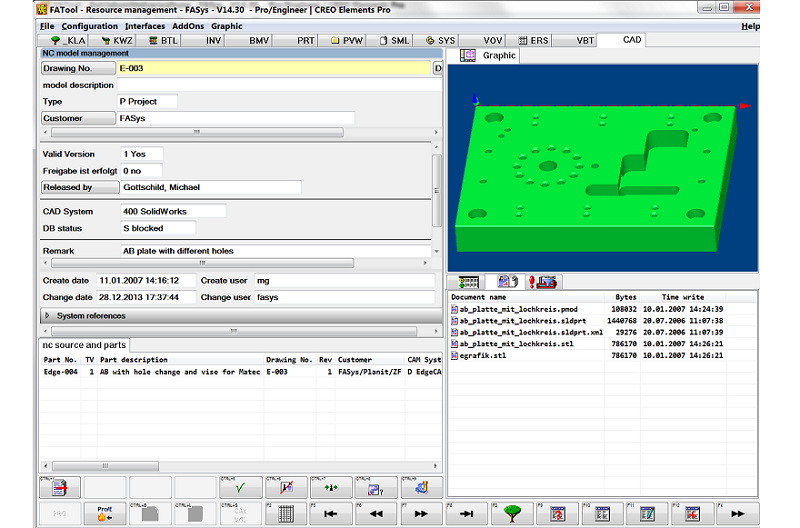Click the Released by button
Screen dimensions: 800x528
click(x=78, y=187)
